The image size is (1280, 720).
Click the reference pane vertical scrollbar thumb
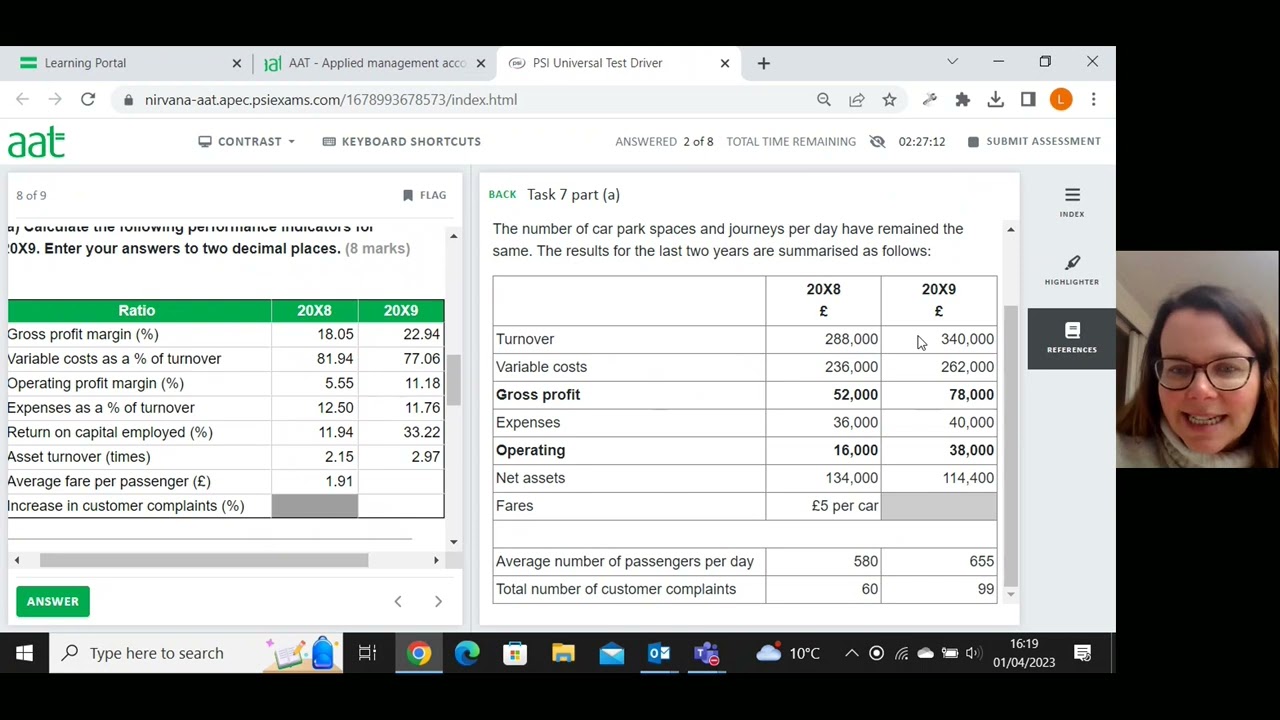click(1010, 445)
